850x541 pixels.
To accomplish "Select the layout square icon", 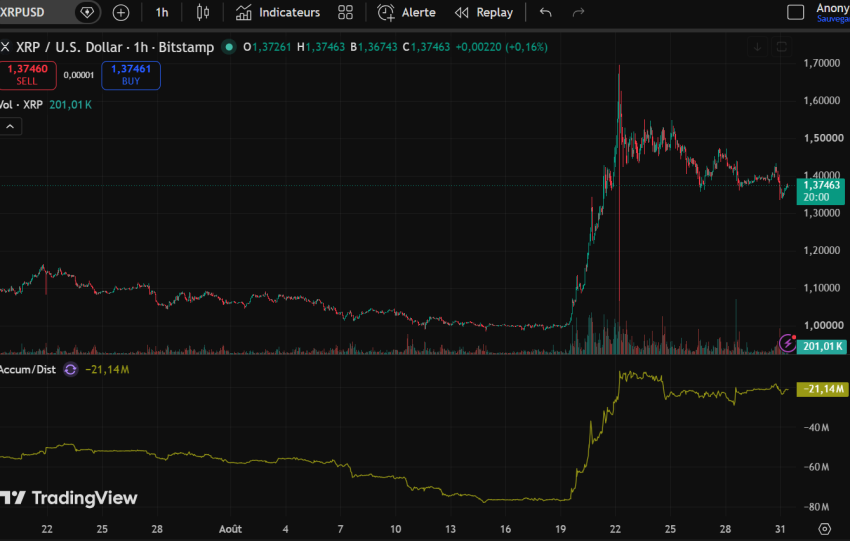I will coord(795,12).
